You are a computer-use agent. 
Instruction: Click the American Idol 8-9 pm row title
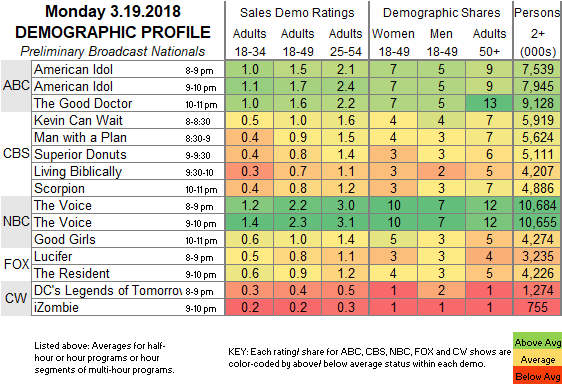point(73,69)
